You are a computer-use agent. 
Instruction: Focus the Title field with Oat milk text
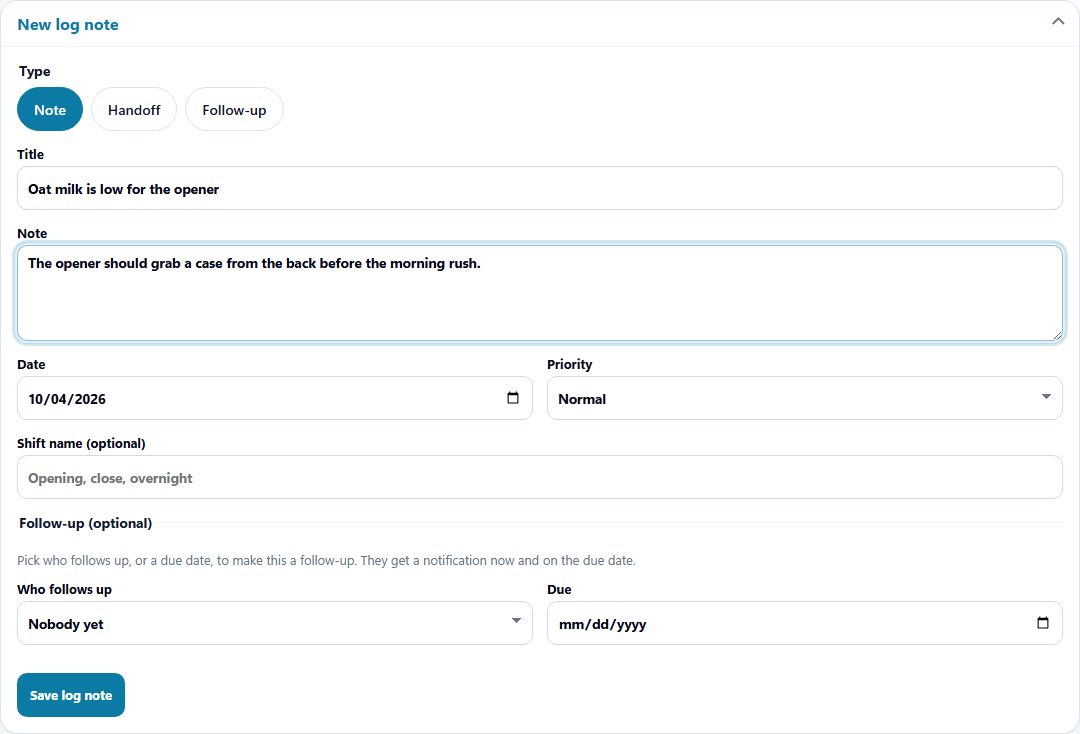coord(540,188)
